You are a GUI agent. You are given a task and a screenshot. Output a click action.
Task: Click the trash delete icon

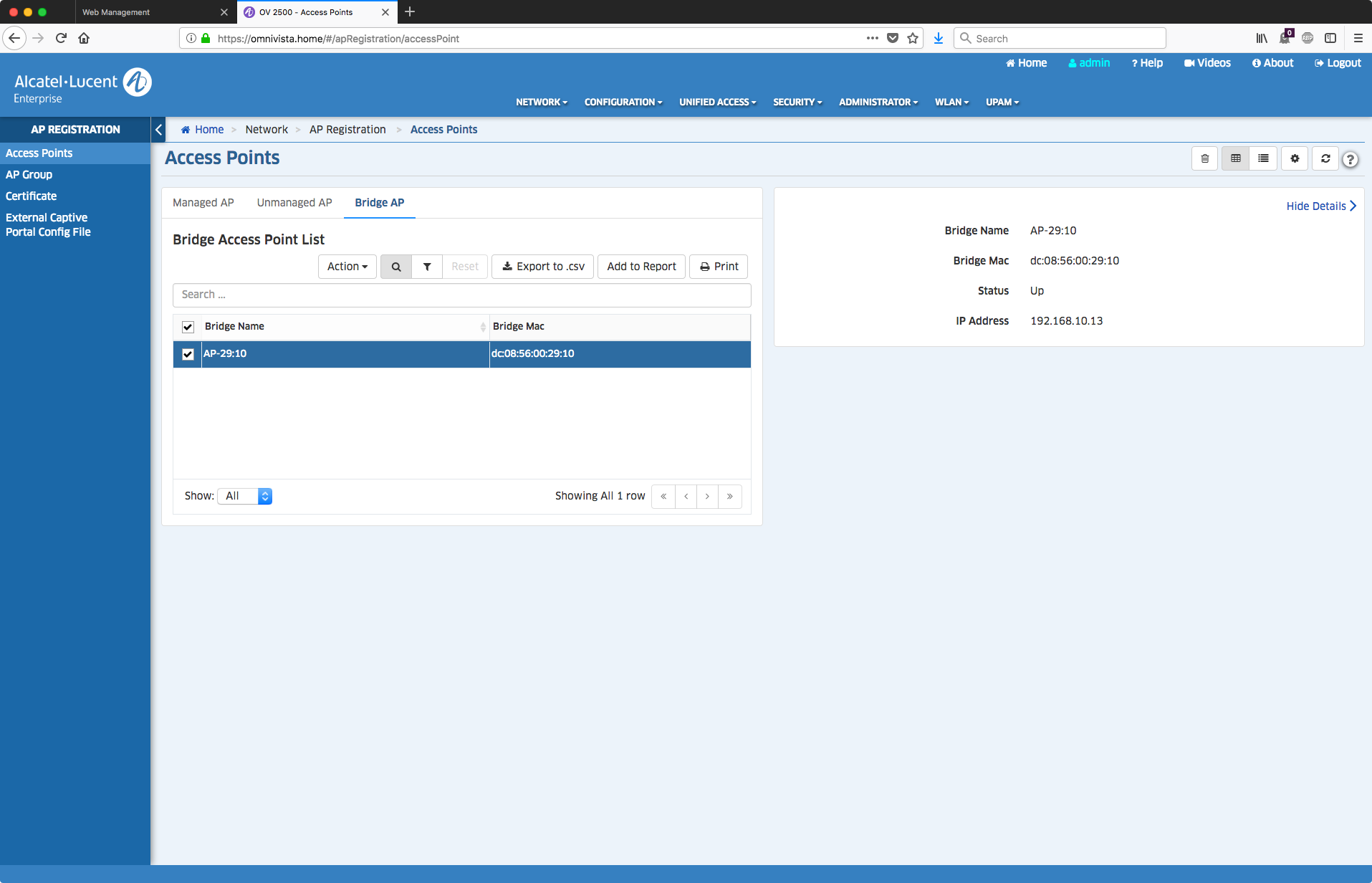1204,158
